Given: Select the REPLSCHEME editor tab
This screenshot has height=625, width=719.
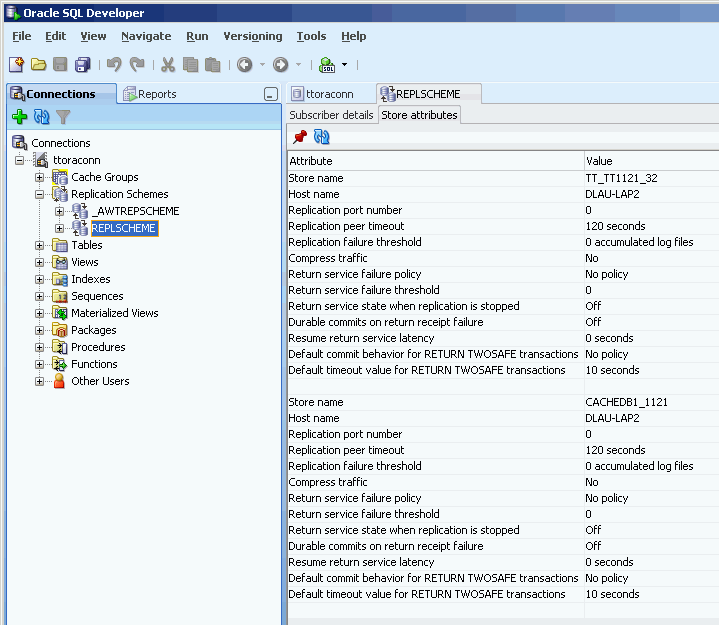Looking at the screenshot, I should click(428, 94).
